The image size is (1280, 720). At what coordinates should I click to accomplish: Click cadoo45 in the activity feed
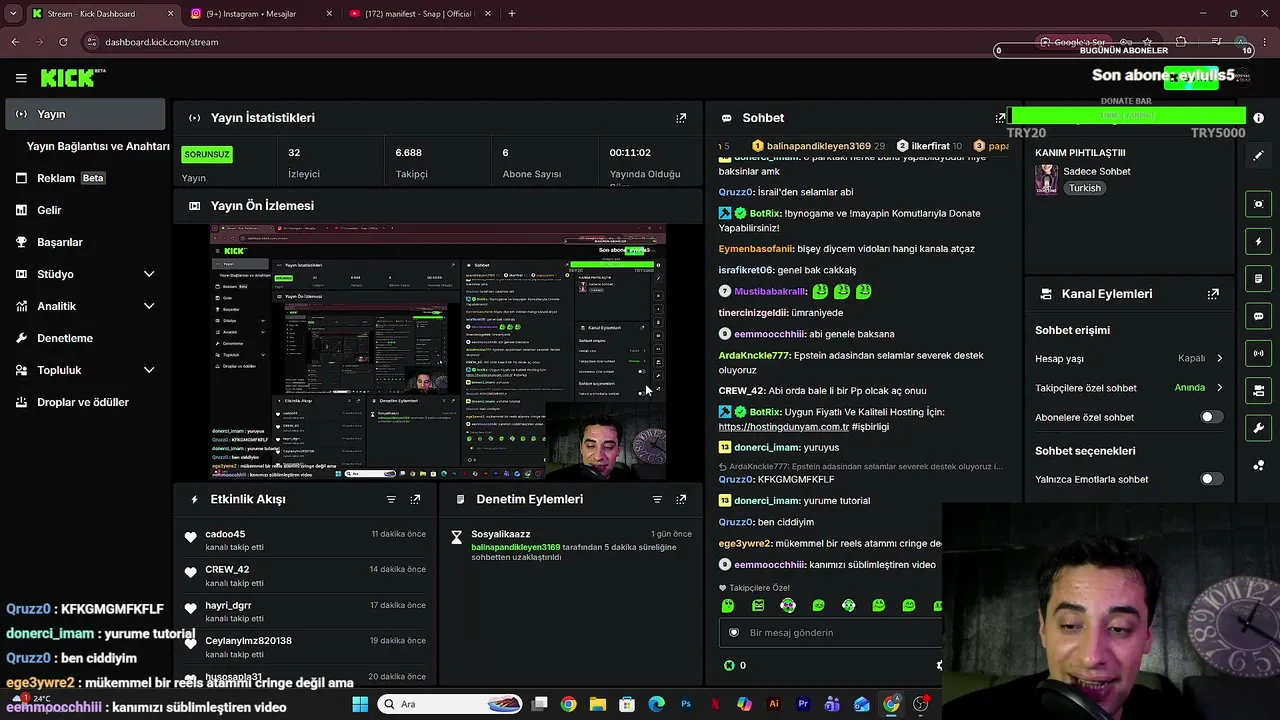pyautogui.click(x=225, y=534)
